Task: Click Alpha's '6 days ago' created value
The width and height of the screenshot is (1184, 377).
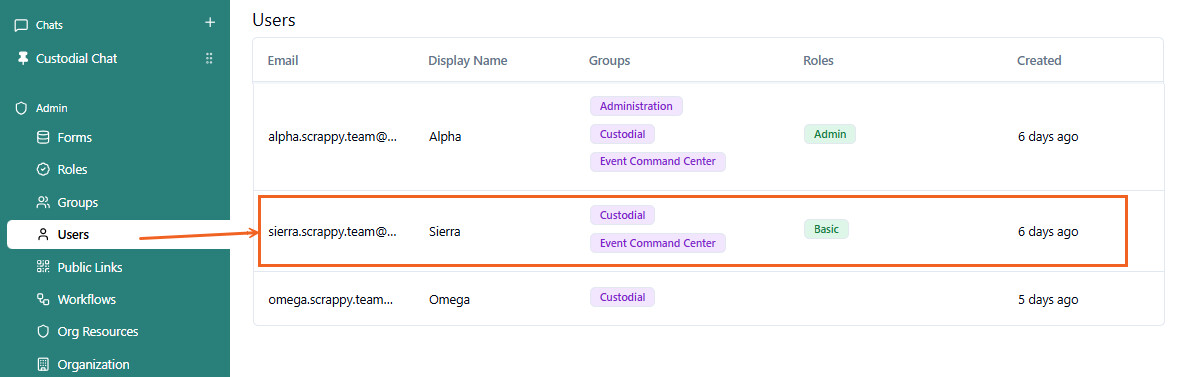Action: [1048, 137]
